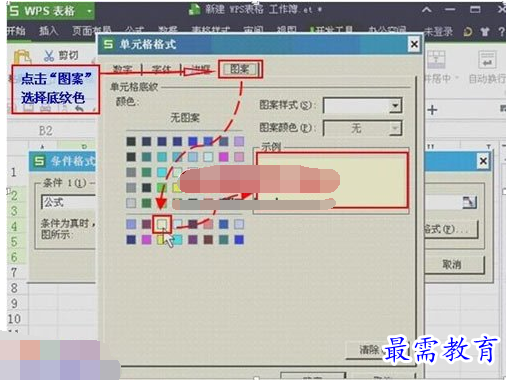The width and height of the screenshot is (506, 381).
Task: Open the 公式 condition type combo box
Action: tap(69, 202)
